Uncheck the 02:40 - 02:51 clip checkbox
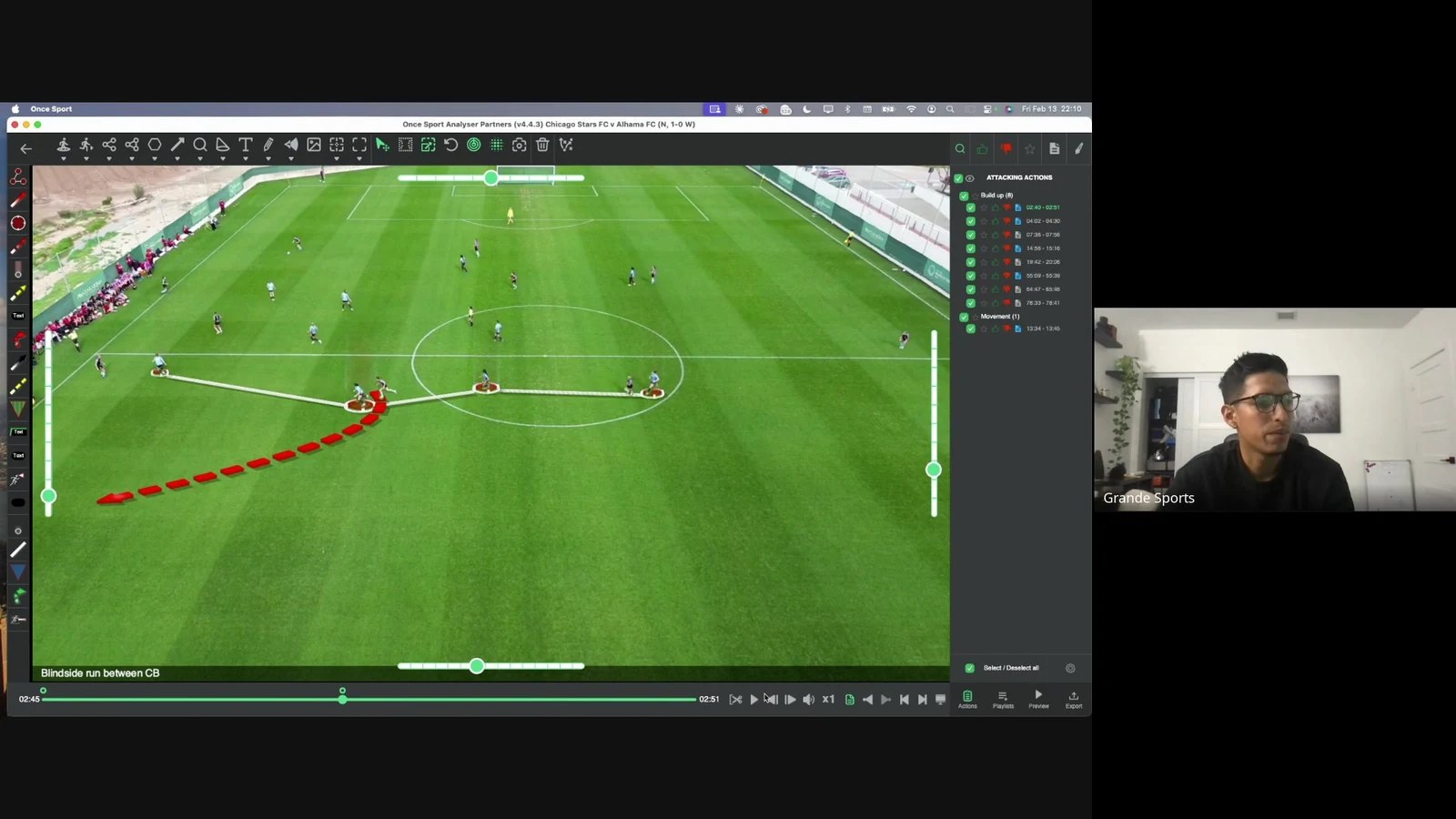 971,207
